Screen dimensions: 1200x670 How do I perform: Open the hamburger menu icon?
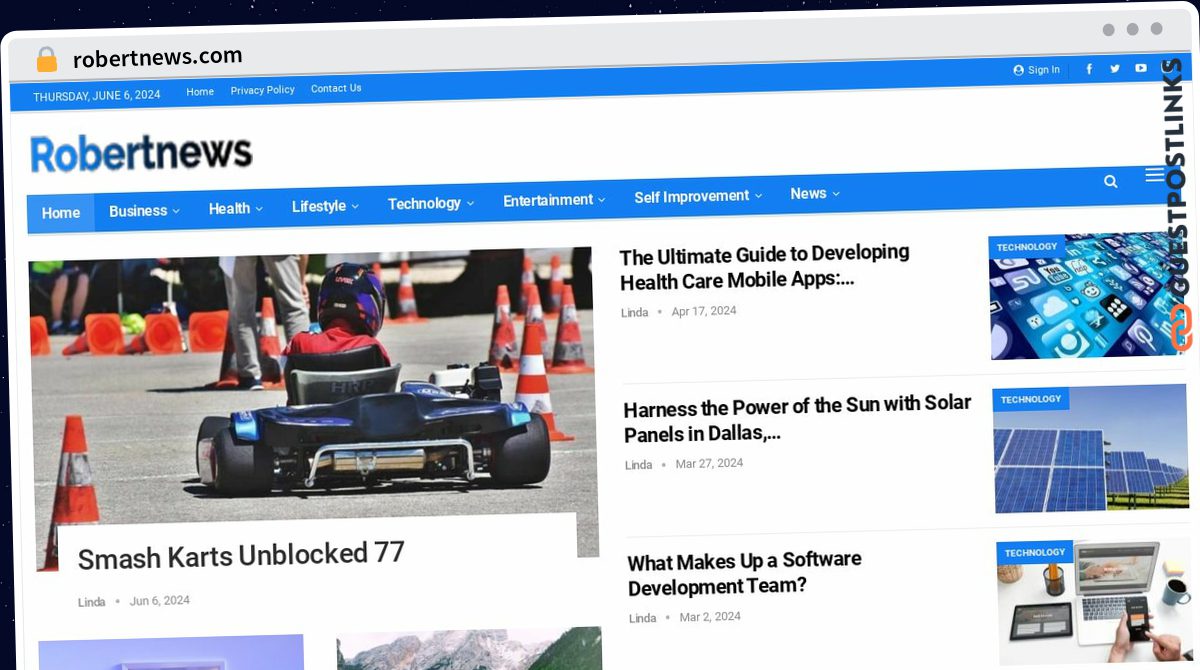(x=1154, y=175)
